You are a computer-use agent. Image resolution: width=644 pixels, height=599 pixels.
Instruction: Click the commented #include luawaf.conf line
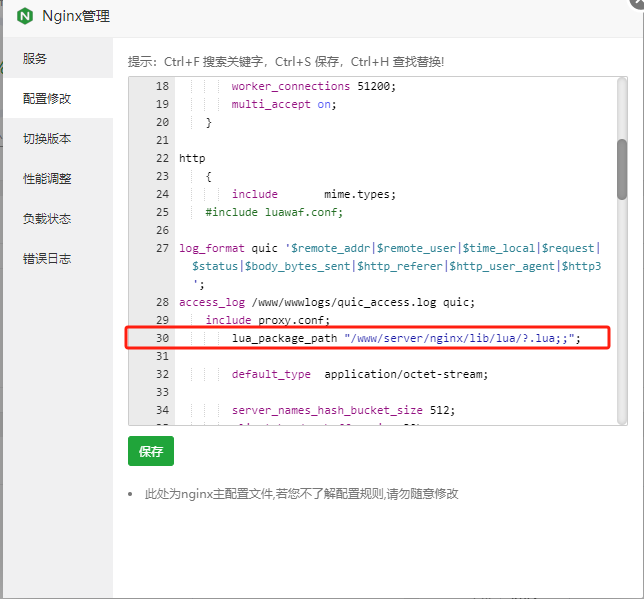tap(274, 212)
